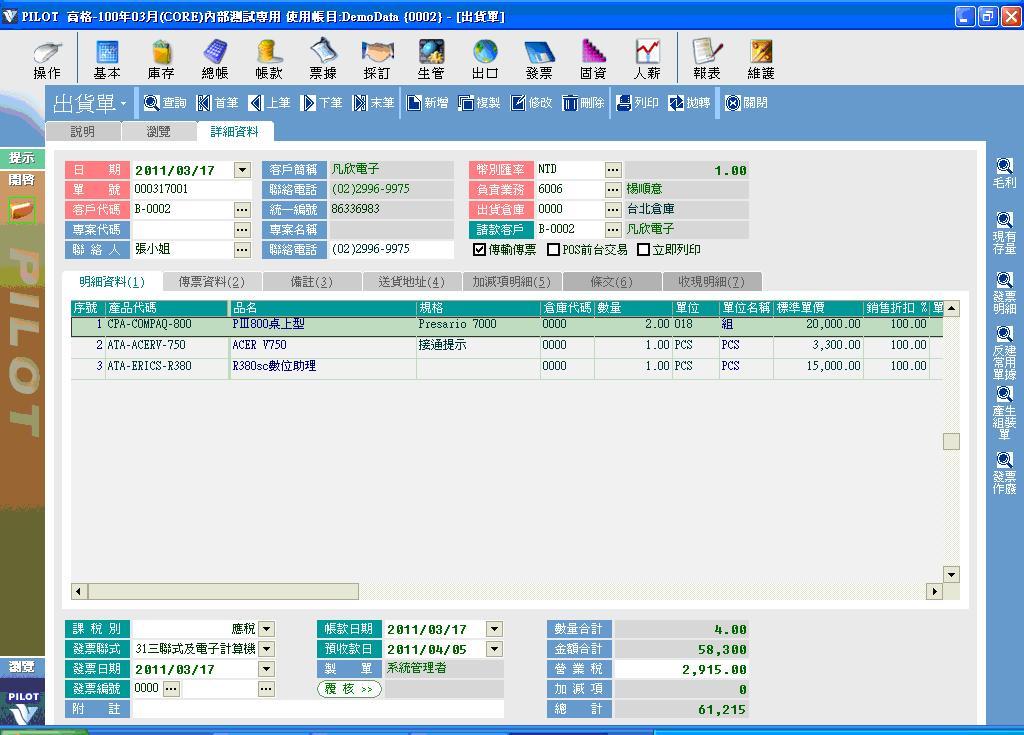Screen dimensions: 1024x735
Task: Print the shipment with 列印
Action: point(637,103)
